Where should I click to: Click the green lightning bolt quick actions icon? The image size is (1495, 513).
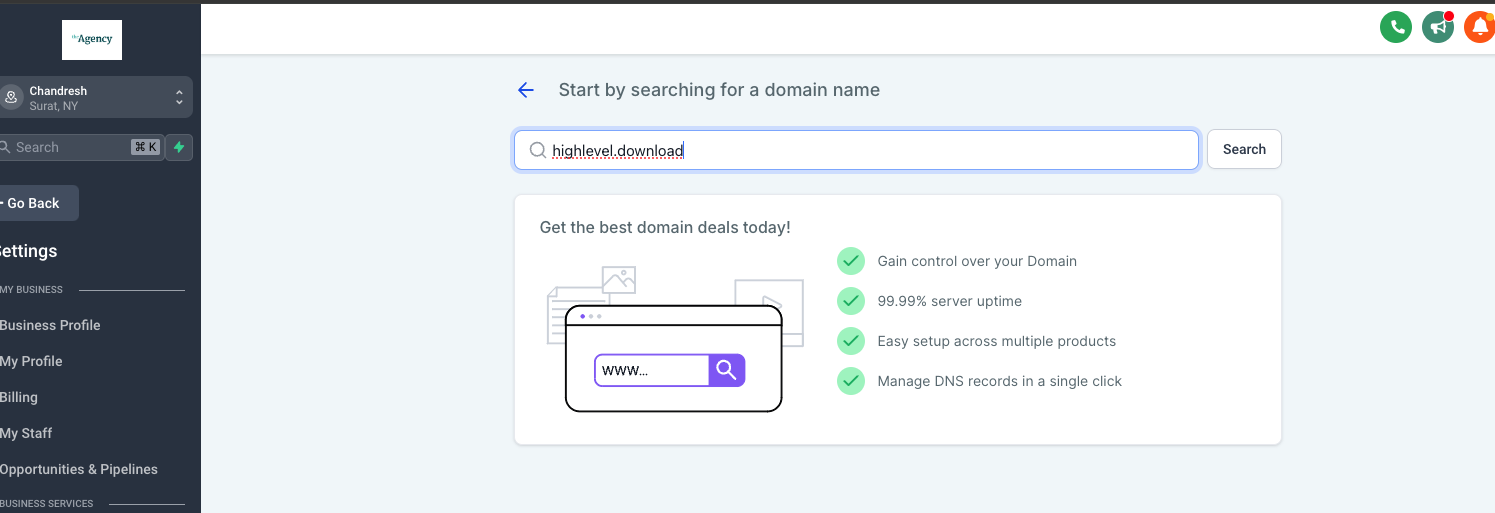[179, 147]
